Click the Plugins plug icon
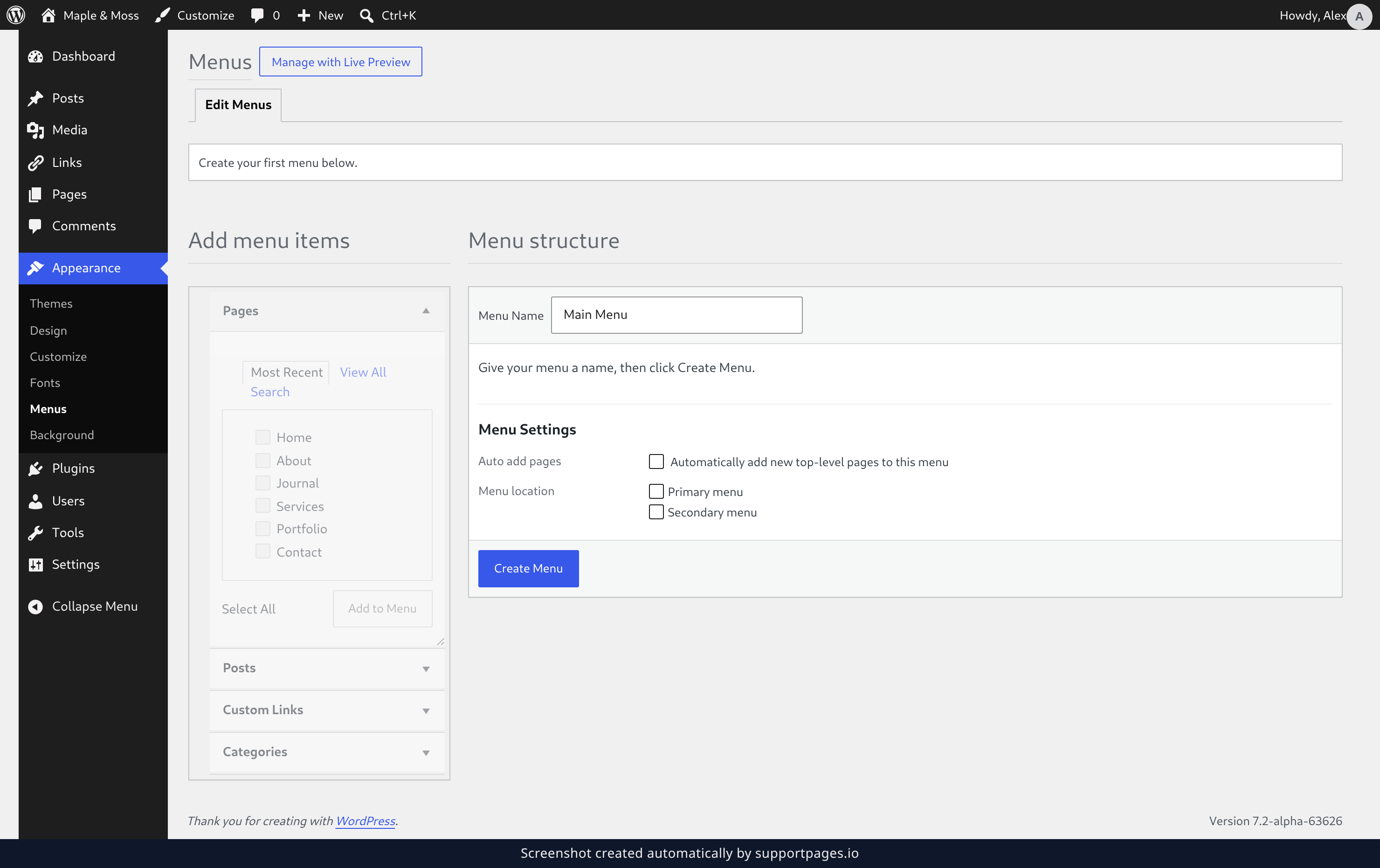 35,468
